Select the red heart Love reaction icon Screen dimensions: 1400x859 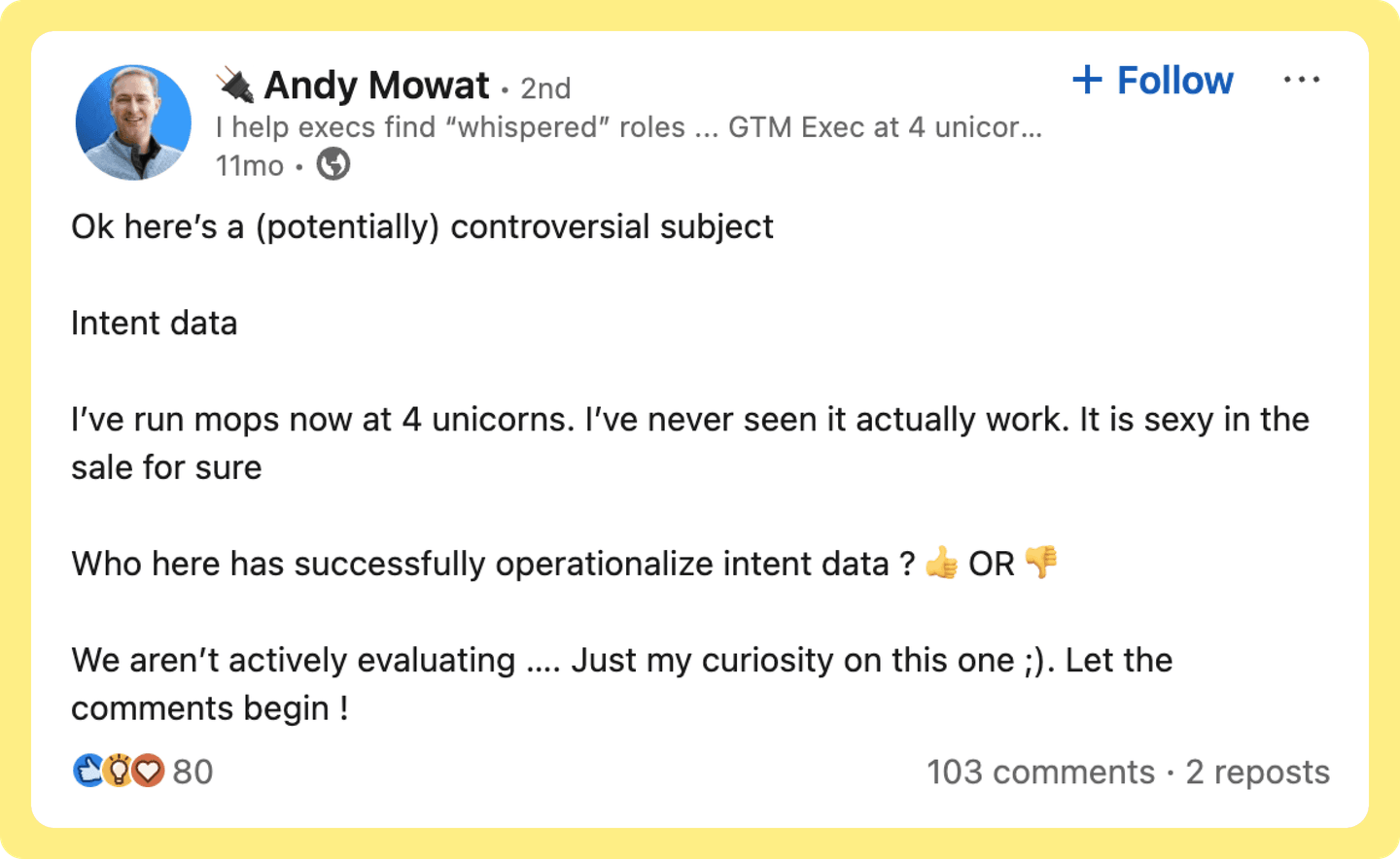[148, 771]
